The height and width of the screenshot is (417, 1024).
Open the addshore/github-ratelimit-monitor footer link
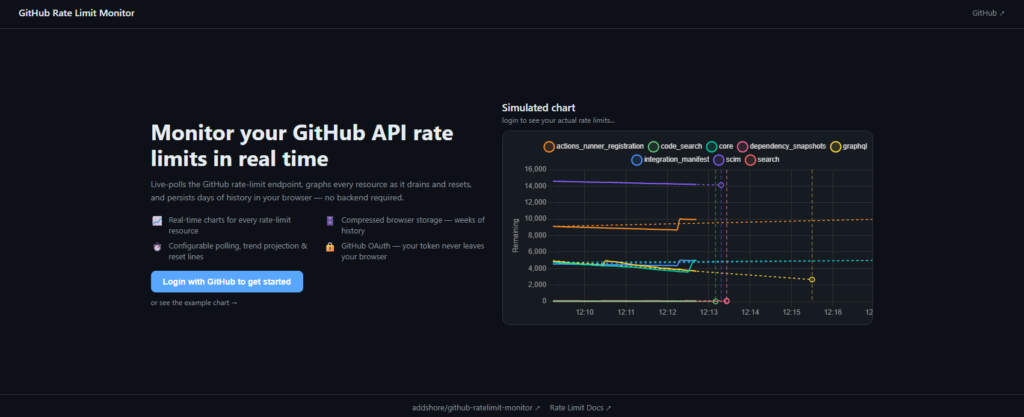pos(476,408)
